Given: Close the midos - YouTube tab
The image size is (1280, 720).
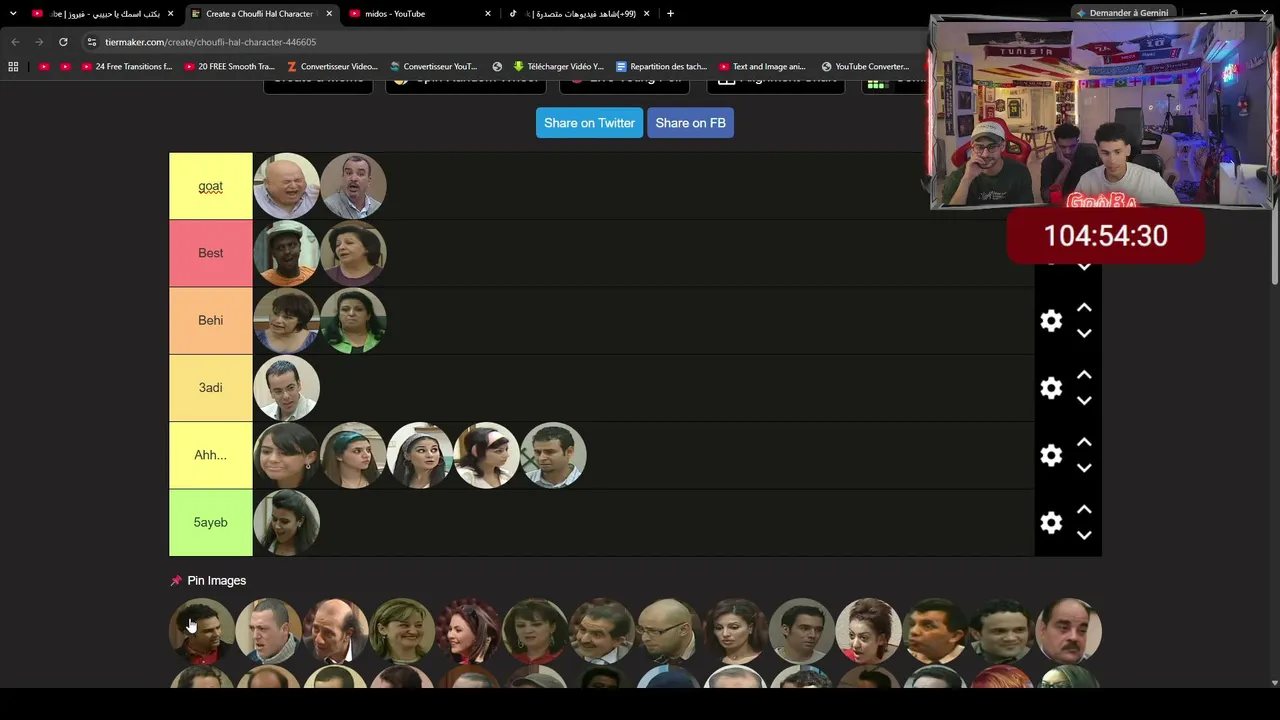Looking at the screenshot, I should (488, 14).
